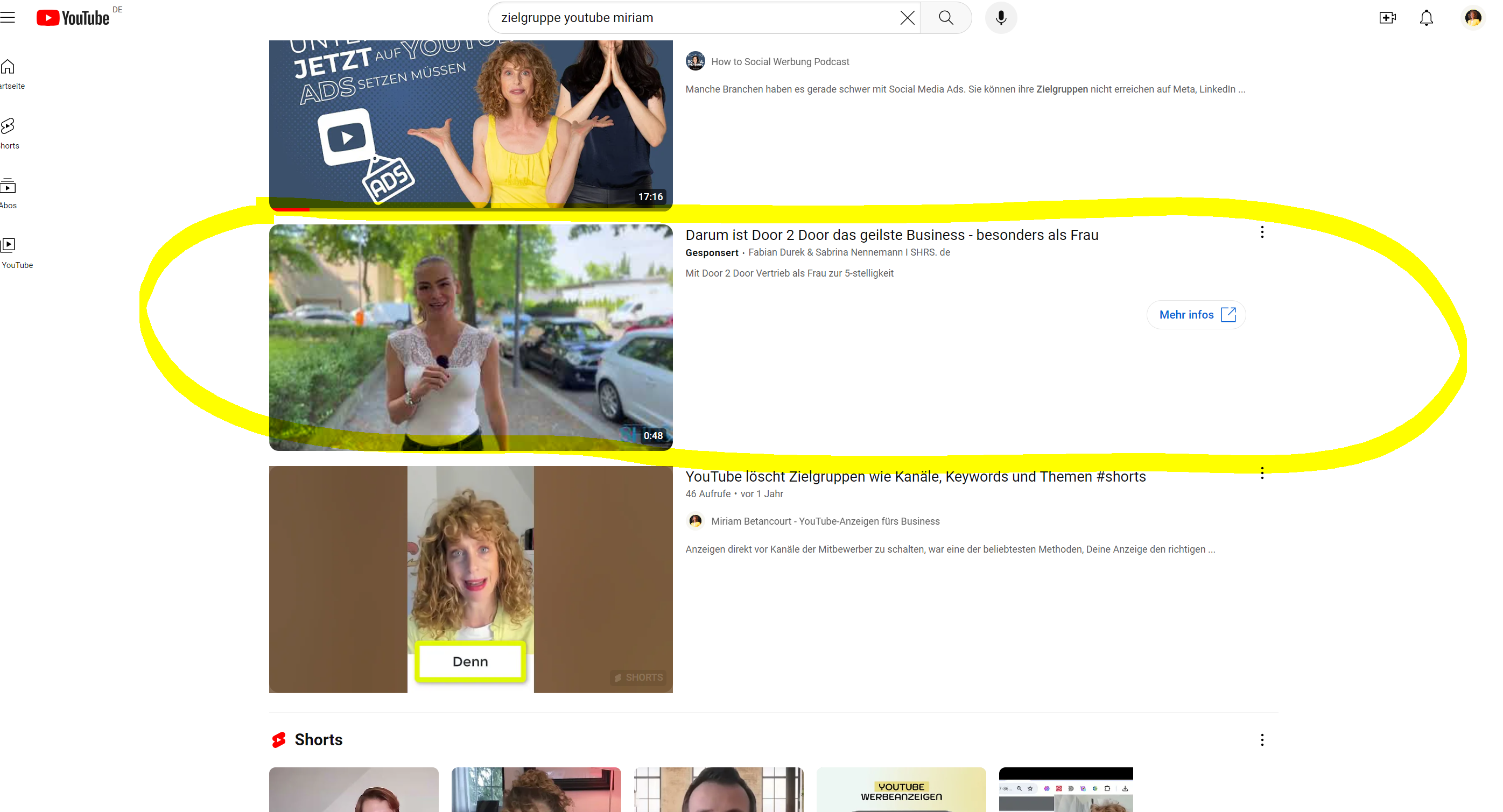Click description 'Manche Branchen haben es gerade'
The width and height of the screenshot is (1503, 812).
(x=965, y=89)
